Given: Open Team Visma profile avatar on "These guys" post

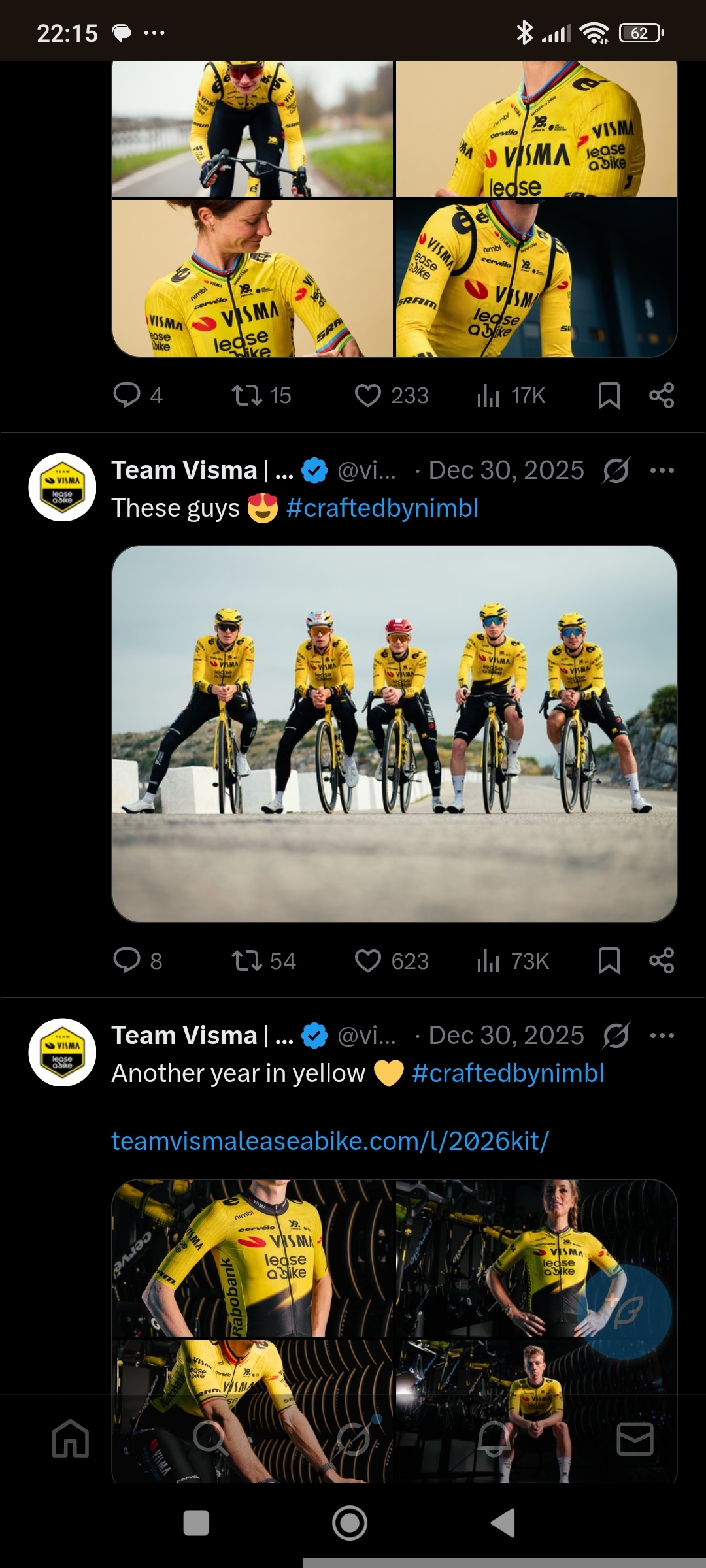Looking at the screenshot, I should [x=62, y=487].
